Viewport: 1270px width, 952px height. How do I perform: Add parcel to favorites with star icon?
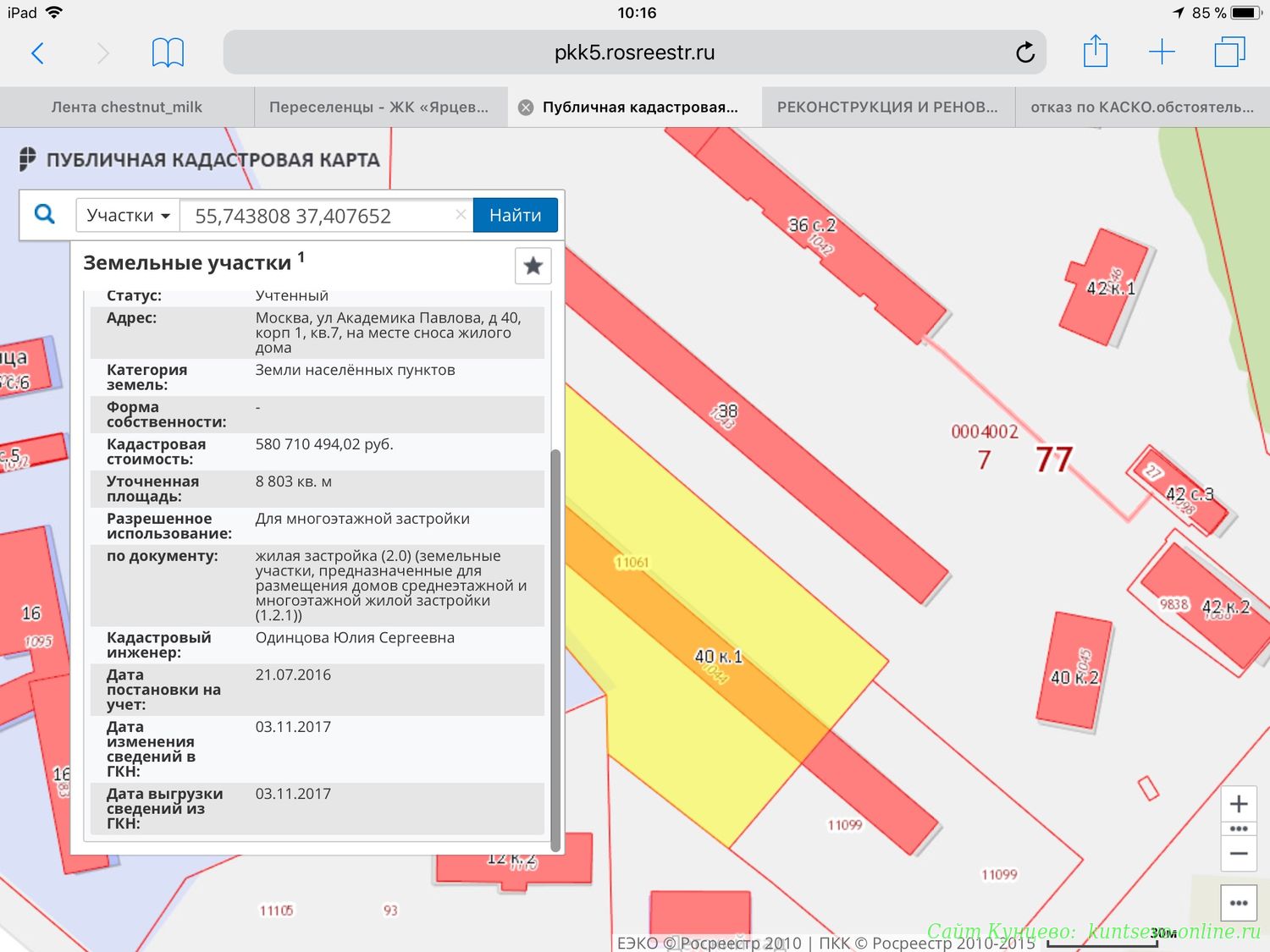(x=533, y=266)
